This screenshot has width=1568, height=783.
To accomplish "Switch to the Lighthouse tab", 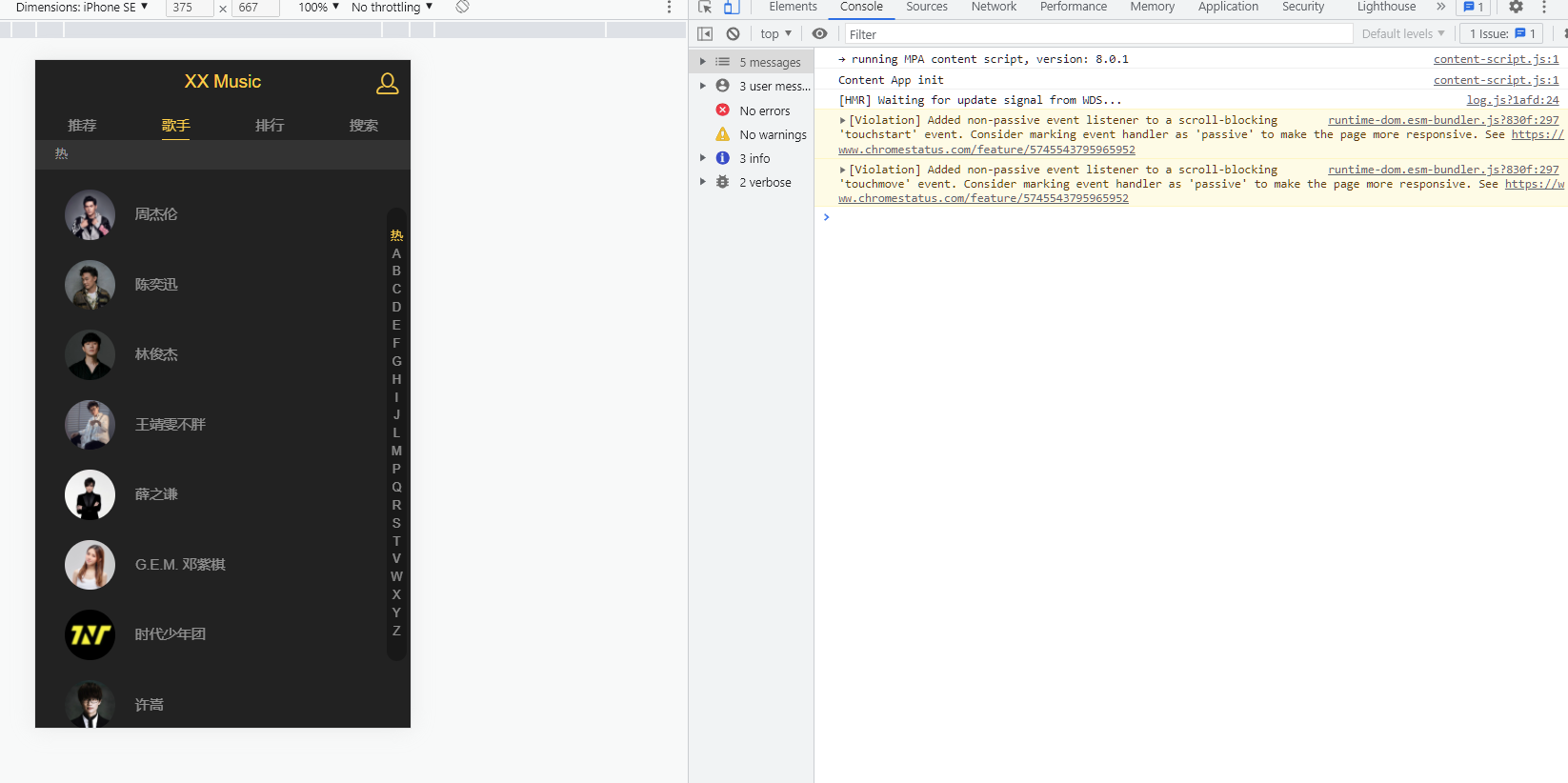I will click(x=1386, y=7).
